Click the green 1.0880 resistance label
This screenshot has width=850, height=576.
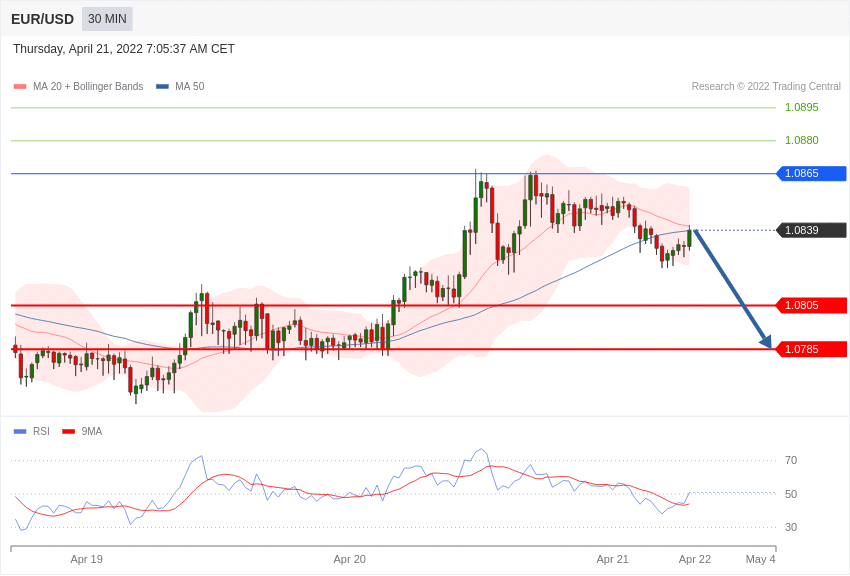(x=802, y=140)
